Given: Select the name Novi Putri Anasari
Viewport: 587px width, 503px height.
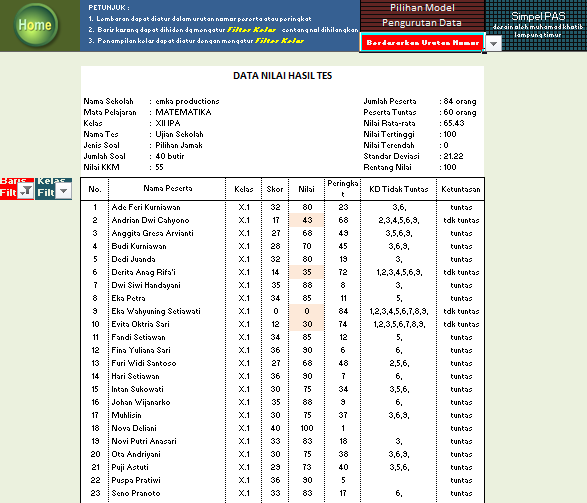Looking at the screenshot, I should tap(144, 441).
